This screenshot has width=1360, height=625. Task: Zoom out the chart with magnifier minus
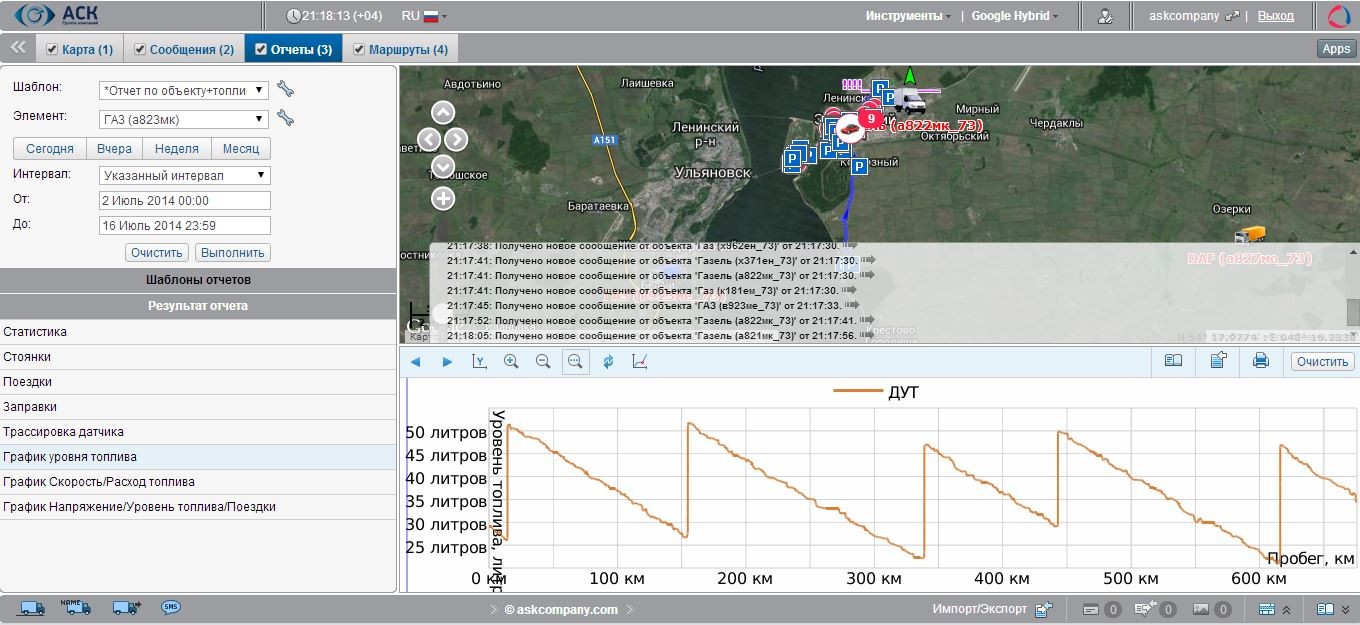(x=543, y=361)
